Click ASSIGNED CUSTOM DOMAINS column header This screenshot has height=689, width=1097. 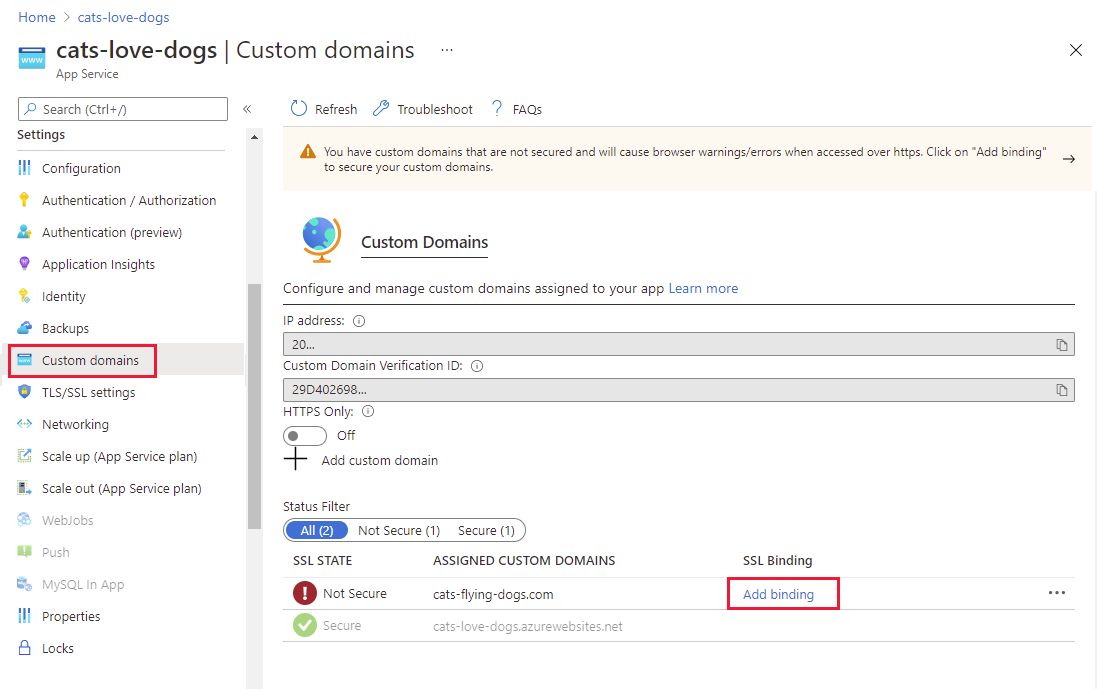click(x=524, y=561)
